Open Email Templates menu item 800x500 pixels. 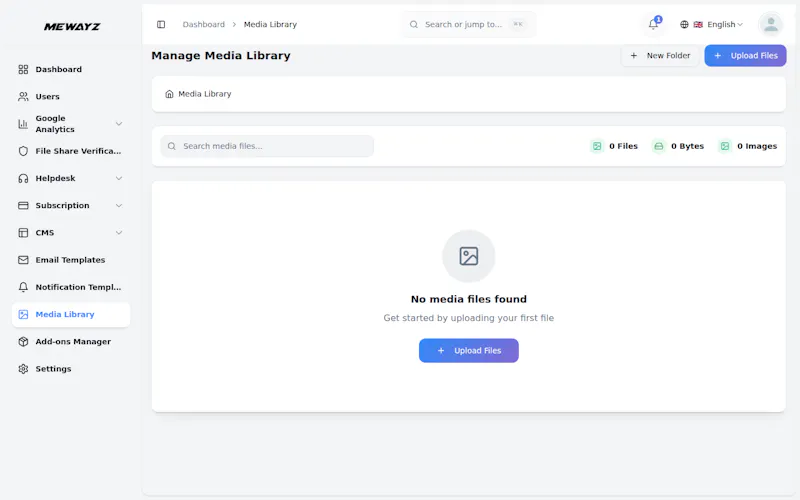tap(71, 260)
